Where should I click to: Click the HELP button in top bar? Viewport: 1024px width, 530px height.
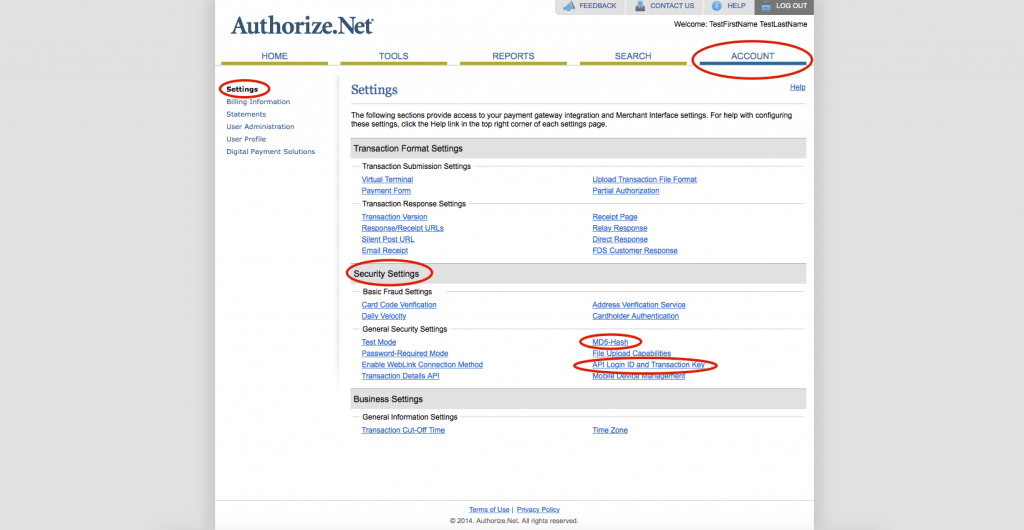(x=728, y=7)
